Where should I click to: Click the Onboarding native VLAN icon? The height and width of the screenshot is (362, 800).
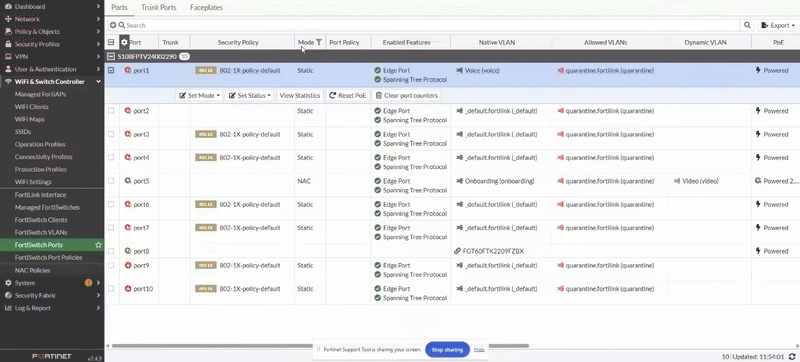coord(459,181)
